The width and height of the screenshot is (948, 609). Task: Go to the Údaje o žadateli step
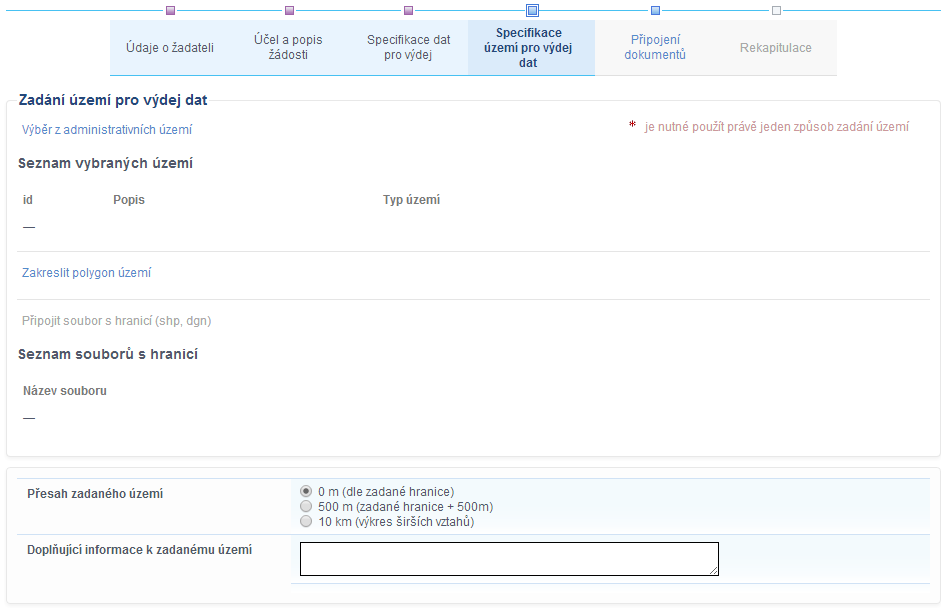tap(170, 48)
